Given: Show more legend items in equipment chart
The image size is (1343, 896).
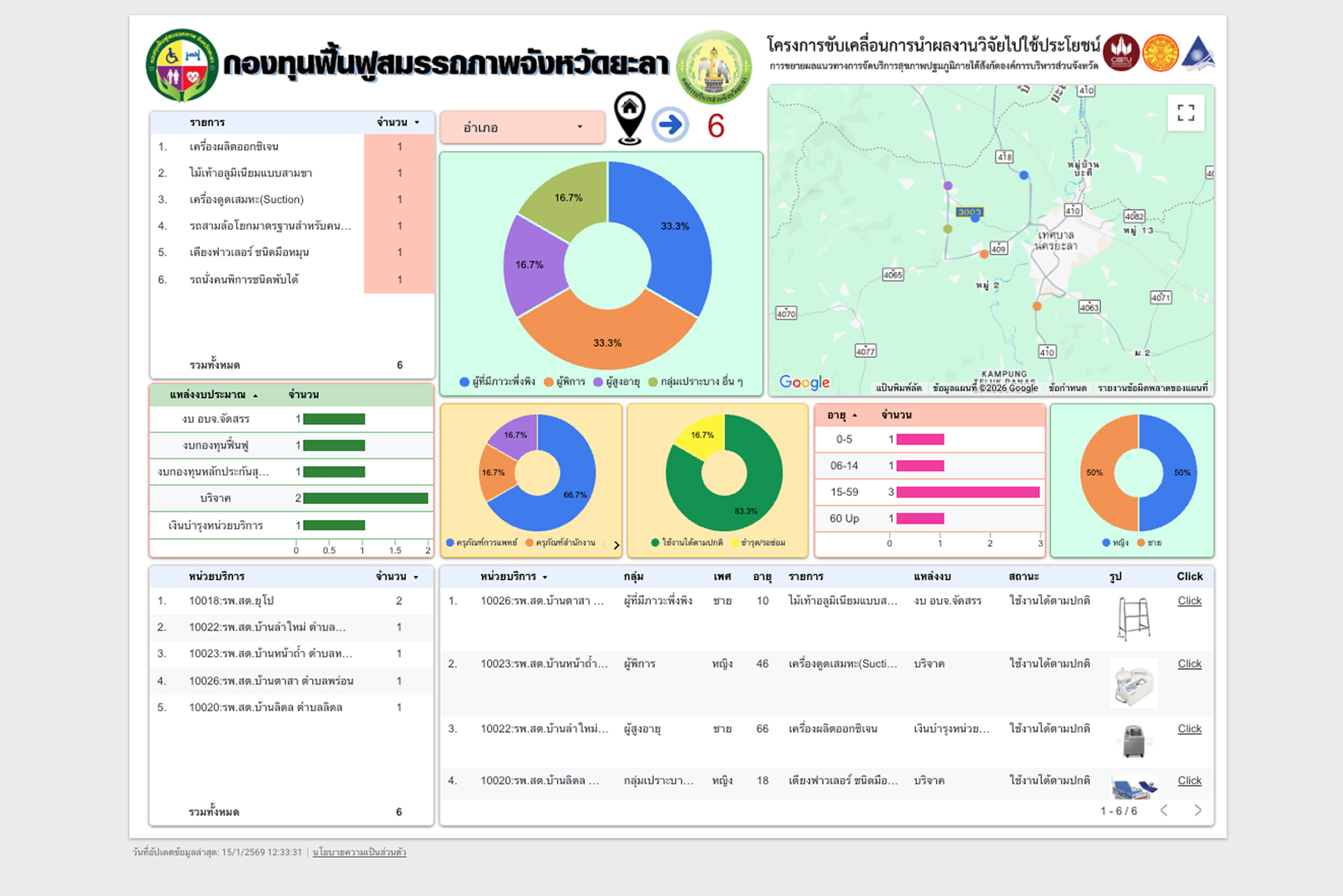Looking at the screenshot, I should tap(616, 545).
